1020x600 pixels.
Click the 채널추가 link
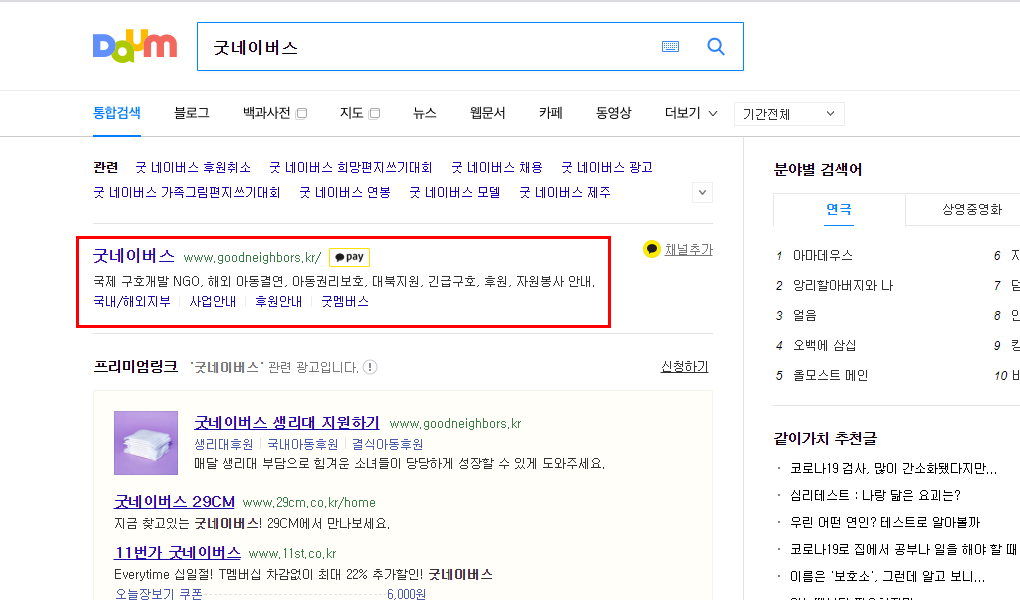click(x=689, y=250)
